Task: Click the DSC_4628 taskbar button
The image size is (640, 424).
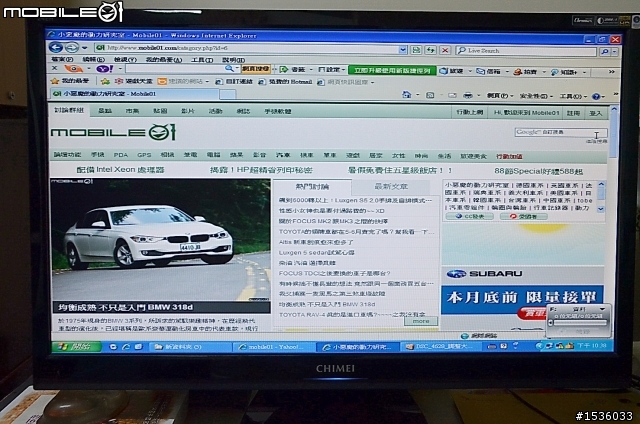Action: click(x=439, y=347)
